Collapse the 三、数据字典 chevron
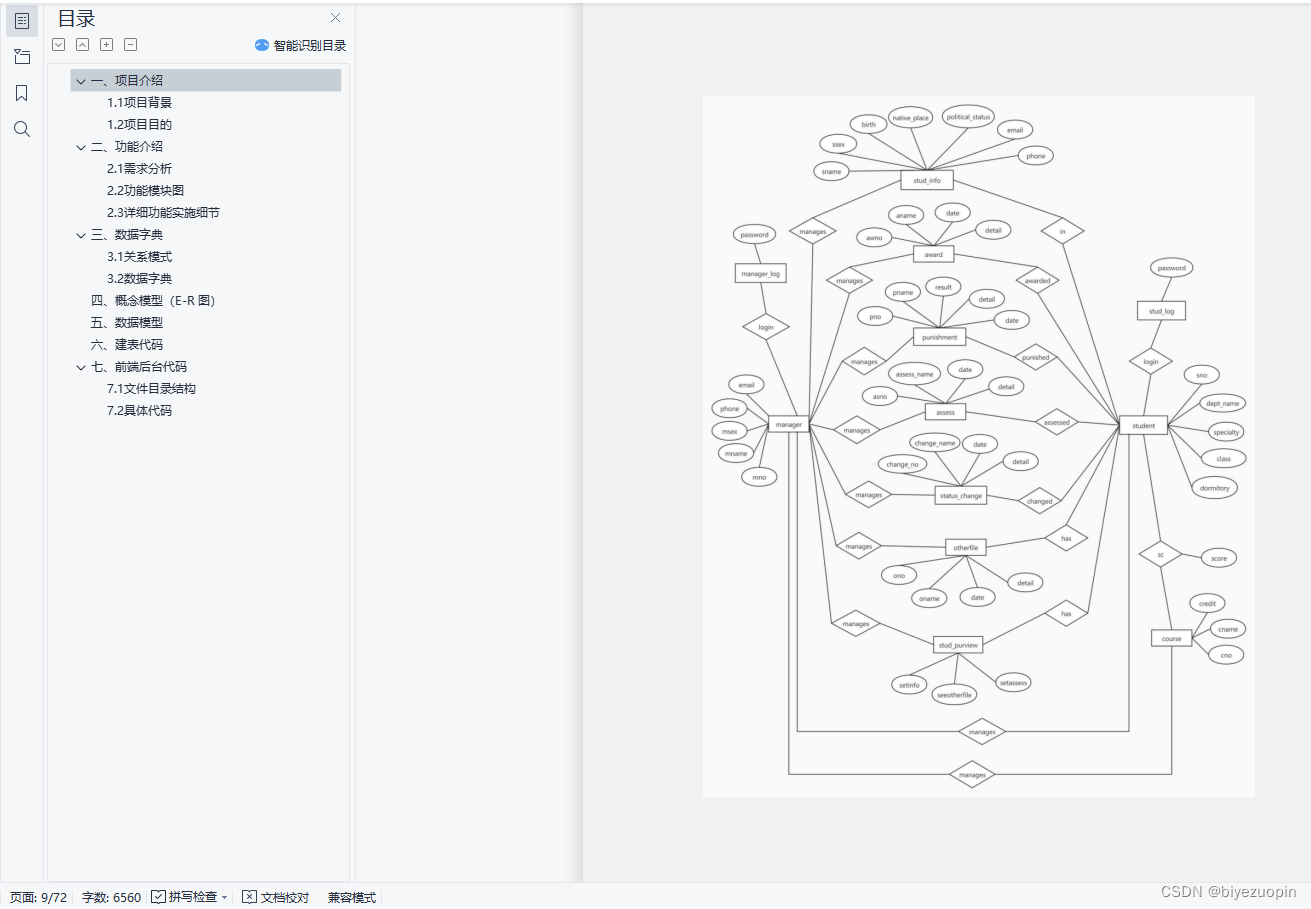This screenshot has height=909, width=1311. 81,235
